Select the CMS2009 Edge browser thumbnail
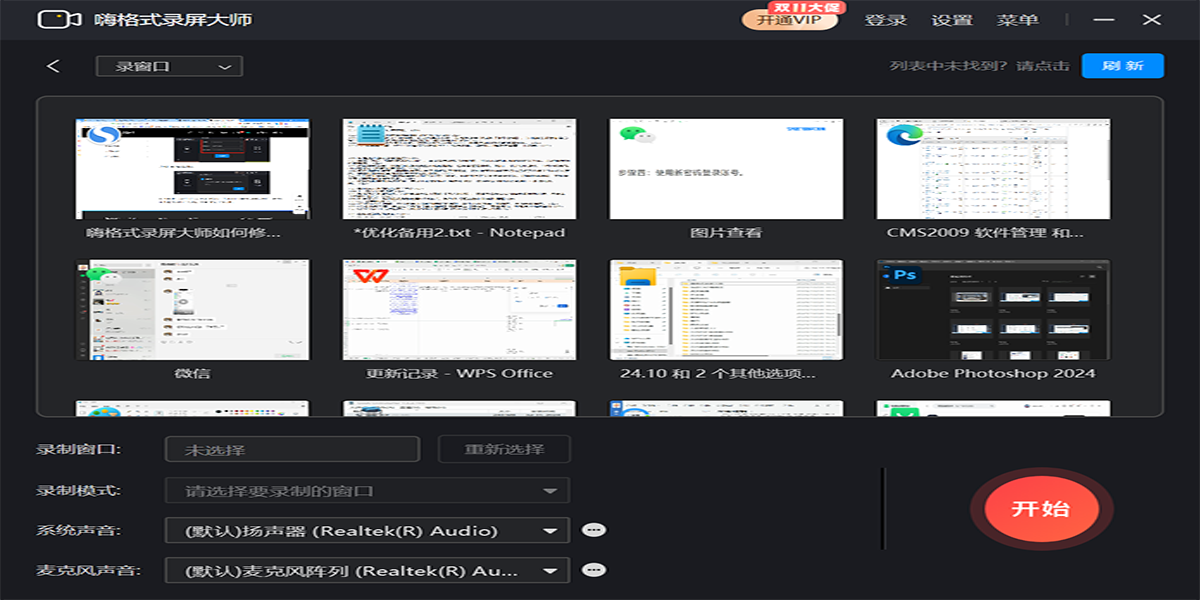The image size is (1200, 600). pos(993,169)
